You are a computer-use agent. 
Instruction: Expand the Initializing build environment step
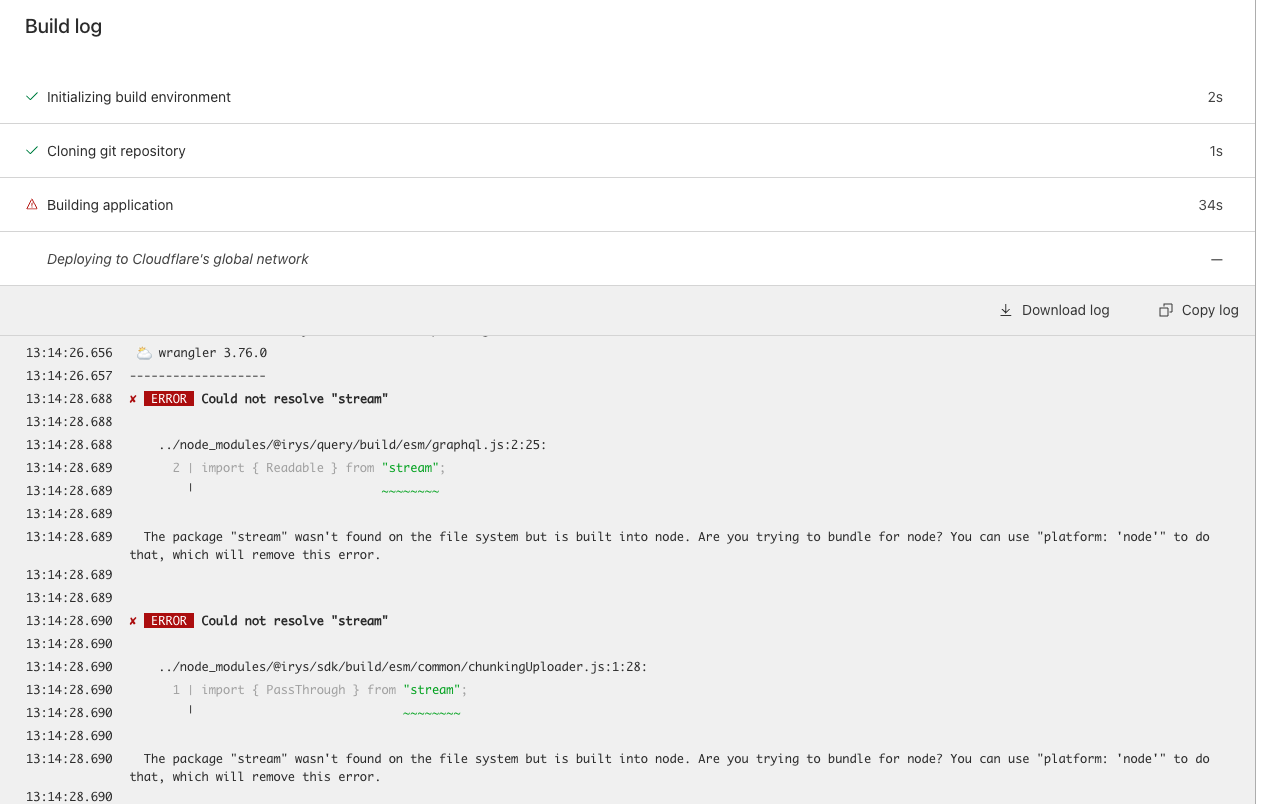pyautogui.click(x=139, y=97)
